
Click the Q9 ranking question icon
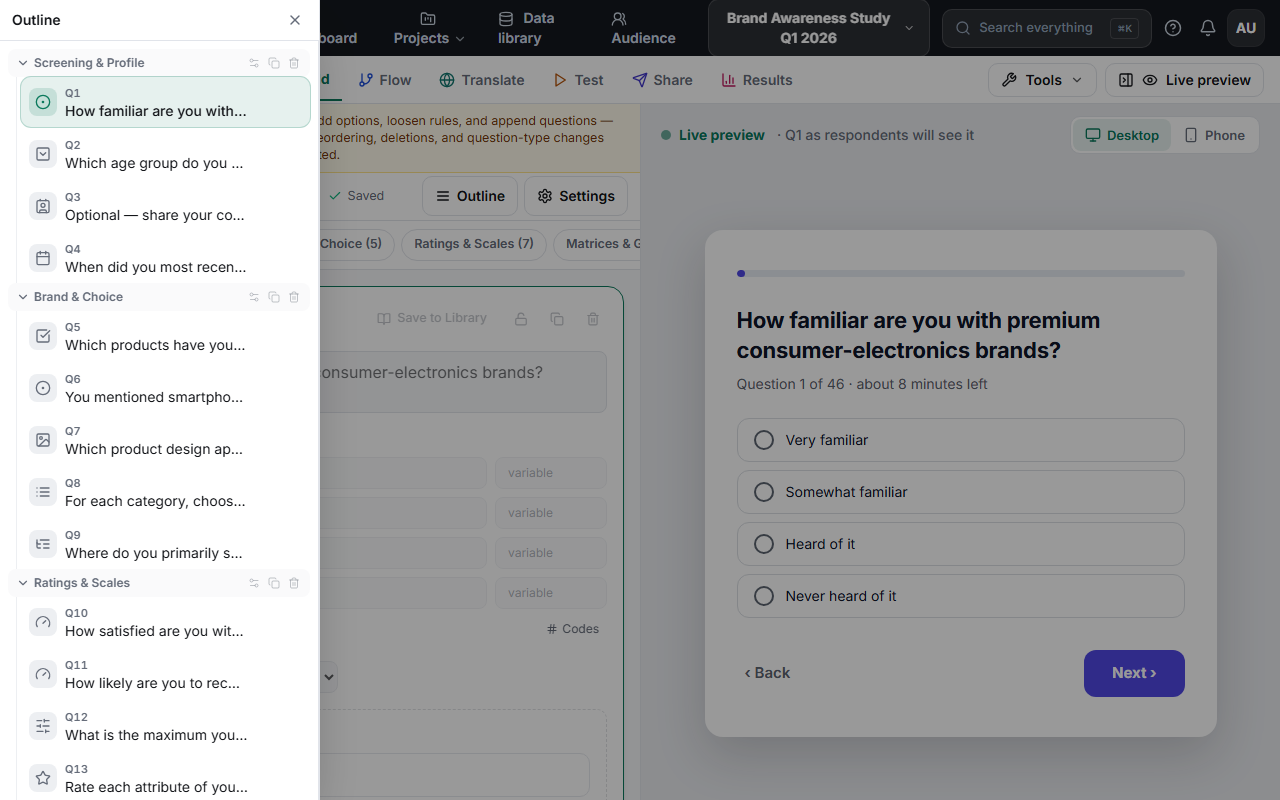[43, 544]
